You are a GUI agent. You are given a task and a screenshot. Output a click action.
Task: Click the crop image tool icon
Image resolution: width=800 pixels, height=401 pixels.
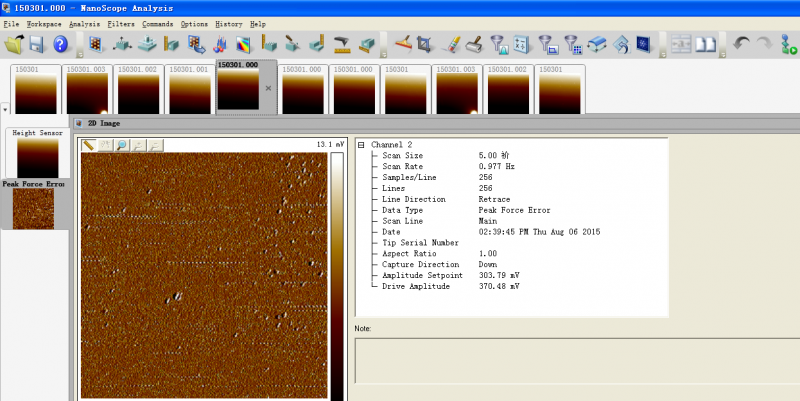(424, 44)
